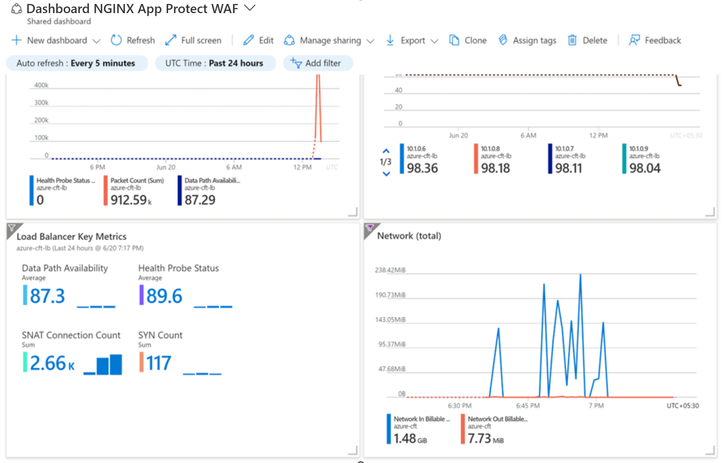Click the Health Probe Status legend value 0
Screen dimensions: 725x463
(40, 200)
